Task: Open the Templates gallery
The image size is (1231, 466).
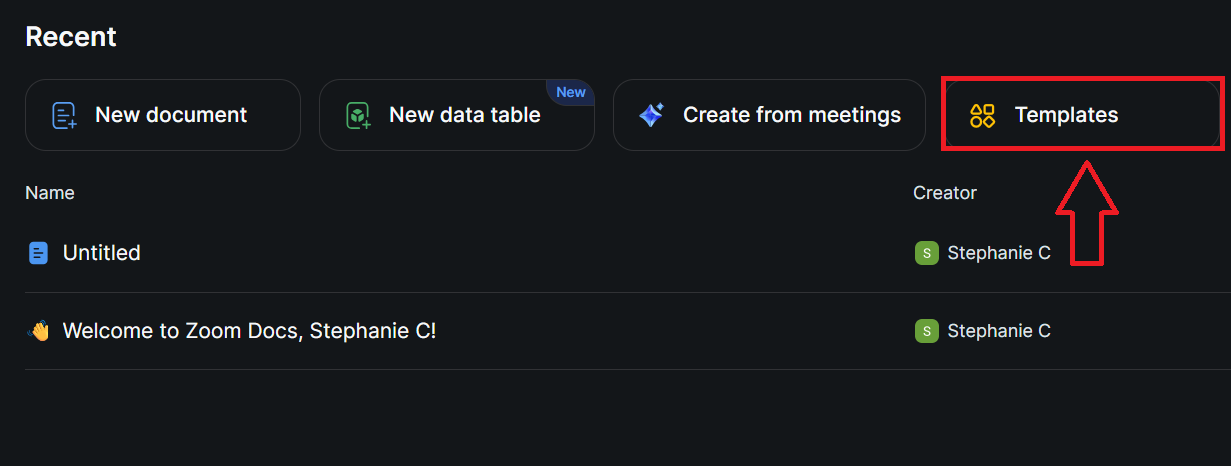Action: click(x=1066, y=115)
